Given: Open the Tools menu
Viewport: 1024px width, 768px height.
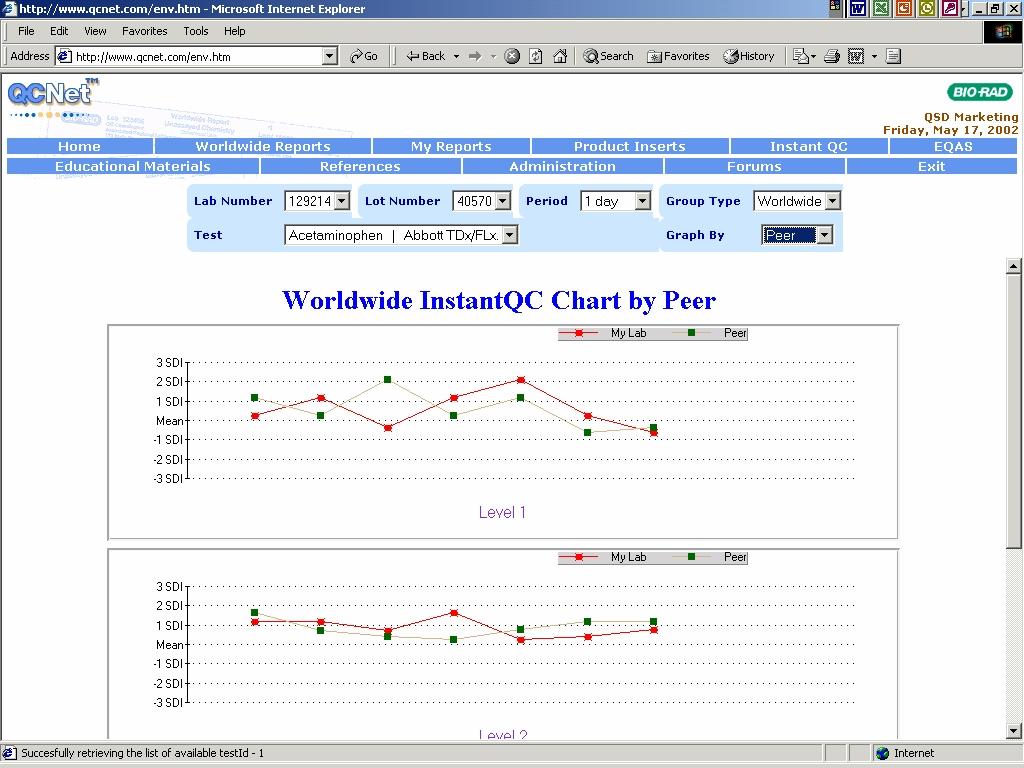Looking at the screenshot, I should [195, 31].
